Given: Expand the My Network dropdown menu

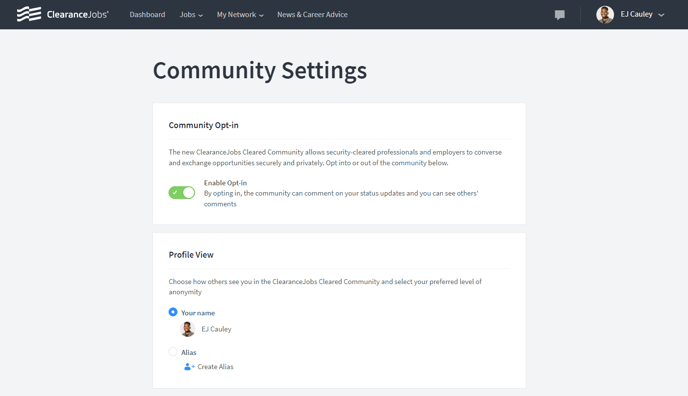Looking at the screenshot, I should [240, 14].
